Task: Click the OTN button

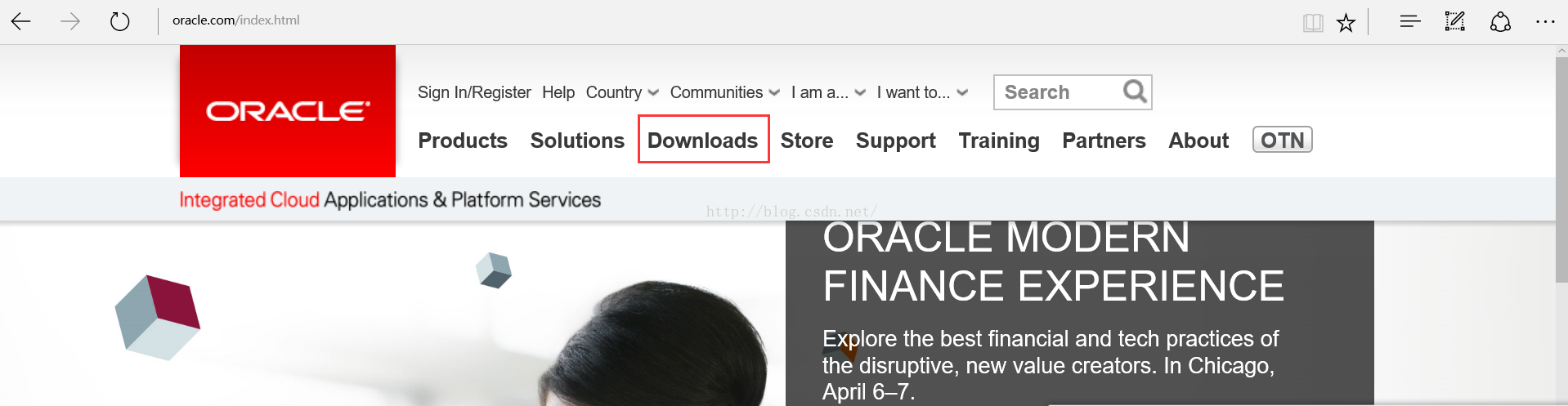Action: (x=1283, y=140)
